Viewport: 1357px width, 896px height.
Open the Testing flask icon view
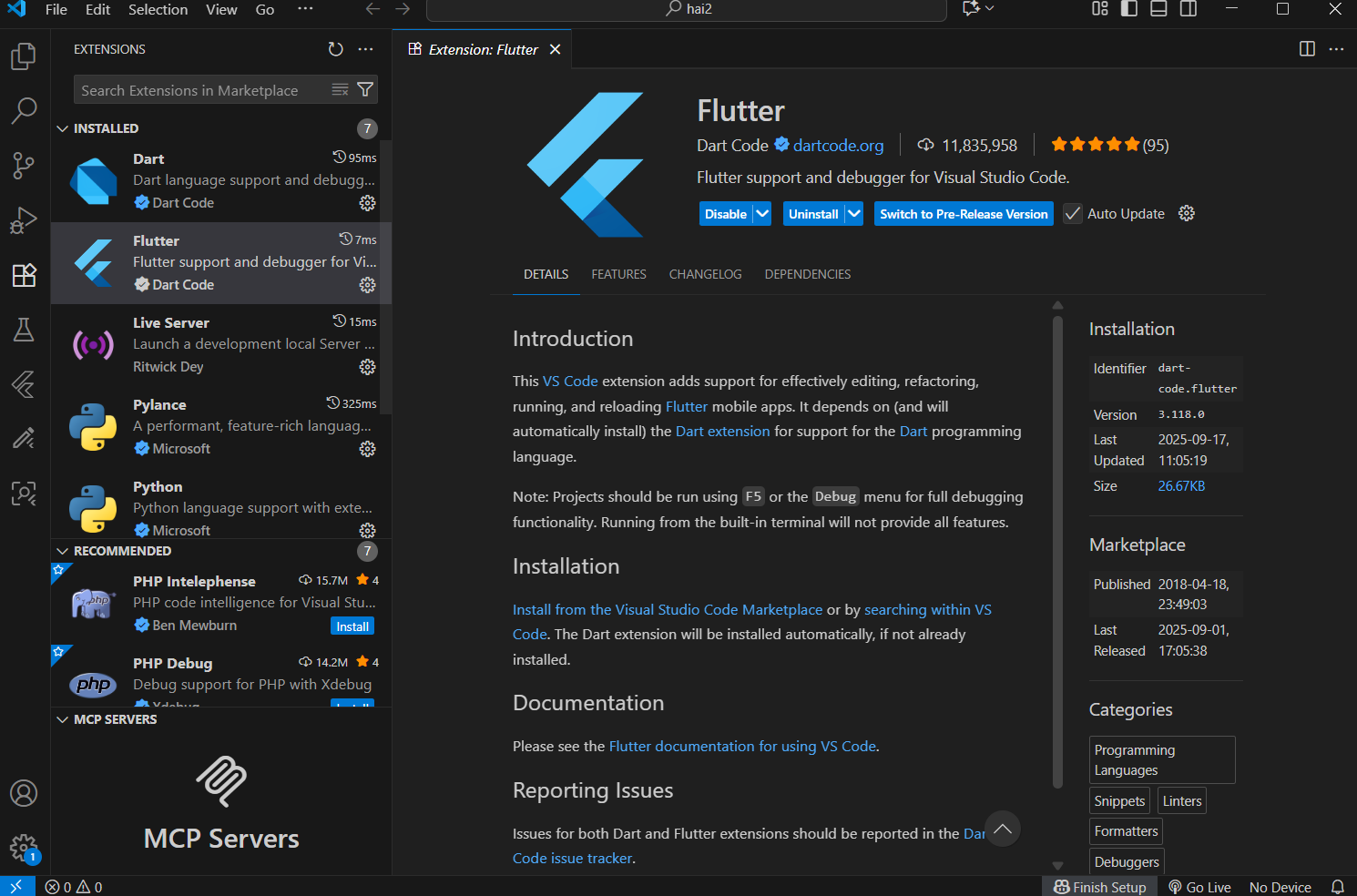pyautogui.click(x=24, y=330)
